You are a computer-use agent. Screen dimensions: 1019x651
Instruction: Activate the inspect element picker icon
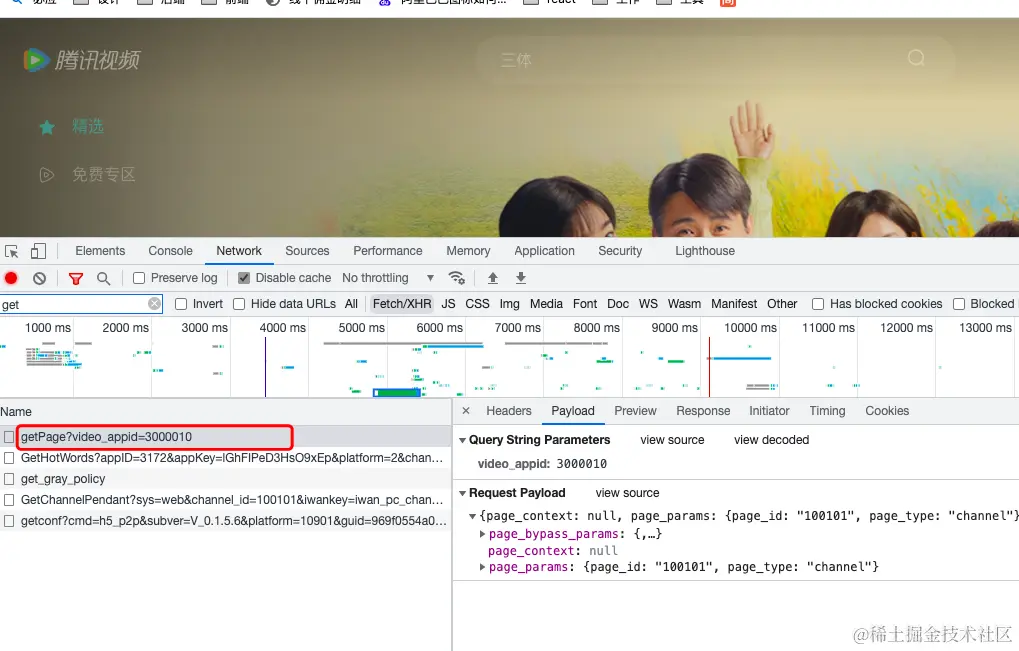coord(12,251)
